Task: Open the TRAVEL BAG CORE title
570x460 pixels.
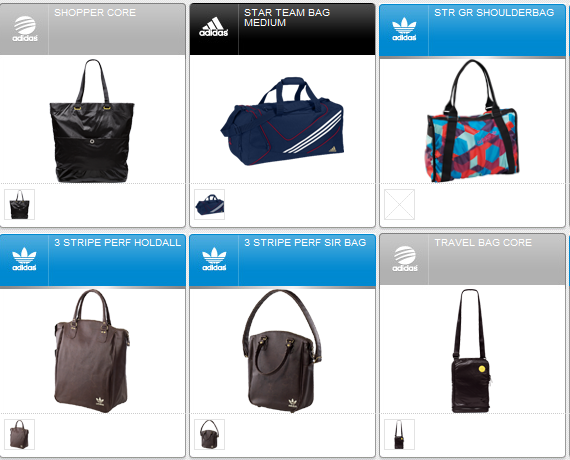Action: click(x=483, y=243)
